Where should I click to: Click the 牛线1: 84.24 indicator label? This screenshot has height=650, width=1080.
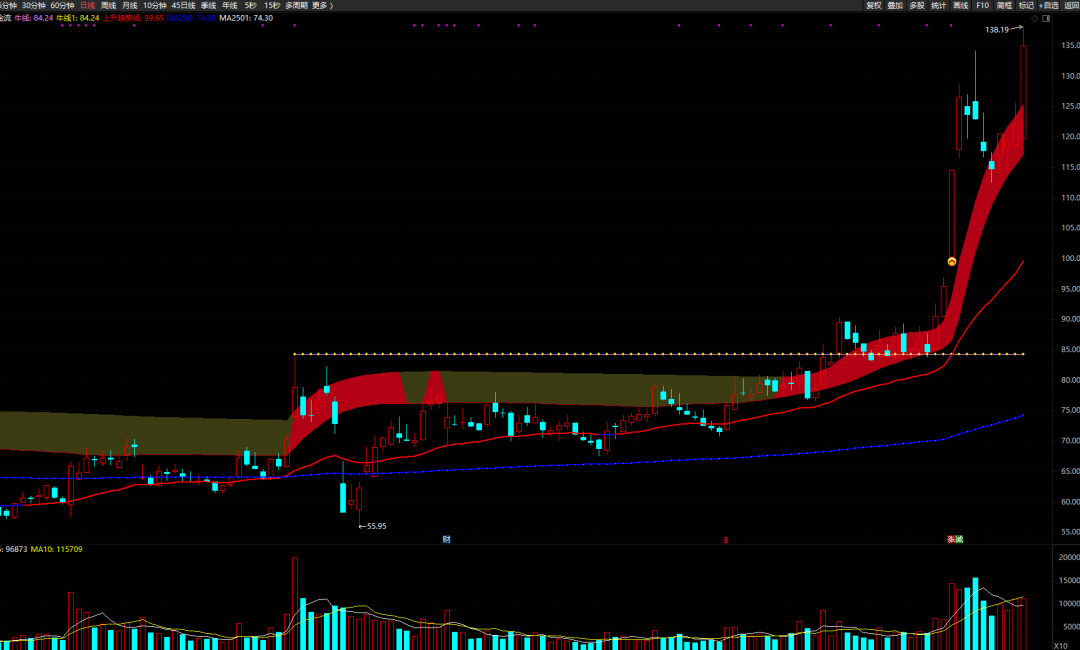coord(78,18)
